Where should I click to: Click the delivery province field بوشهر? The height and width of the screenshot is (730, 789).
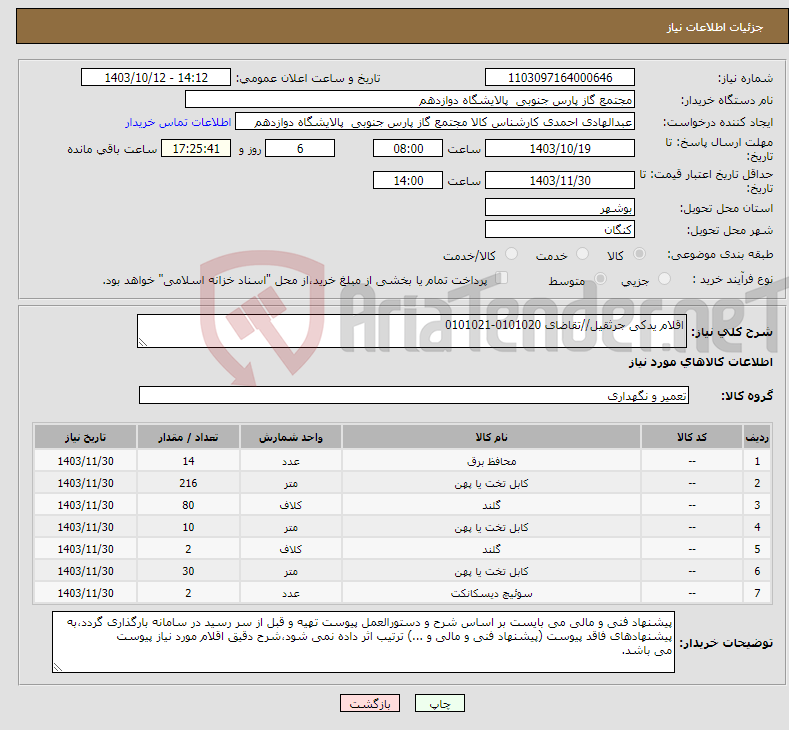click(x=560, y=207)
